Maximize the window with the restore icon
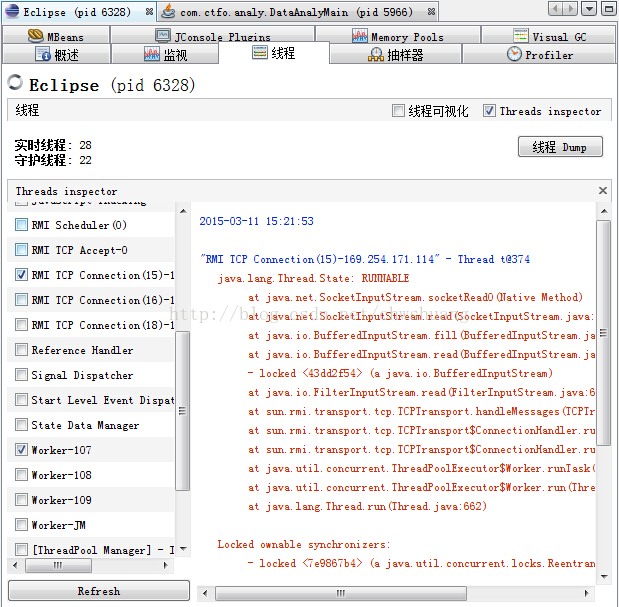Image resolution: width=619 pixels, height=607 pixels. pos(608,8)
